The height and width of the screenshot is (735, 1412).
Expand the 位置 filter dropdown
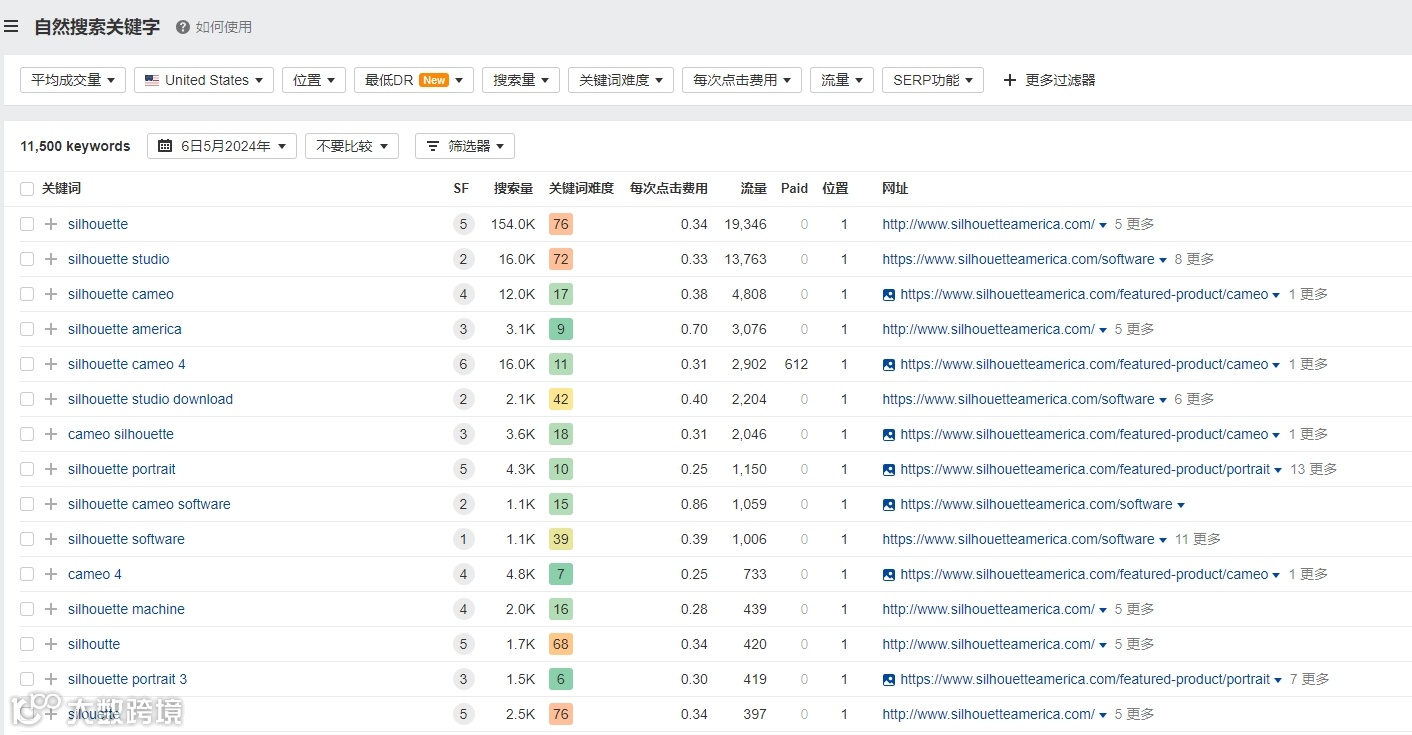(x=314, y=80)
